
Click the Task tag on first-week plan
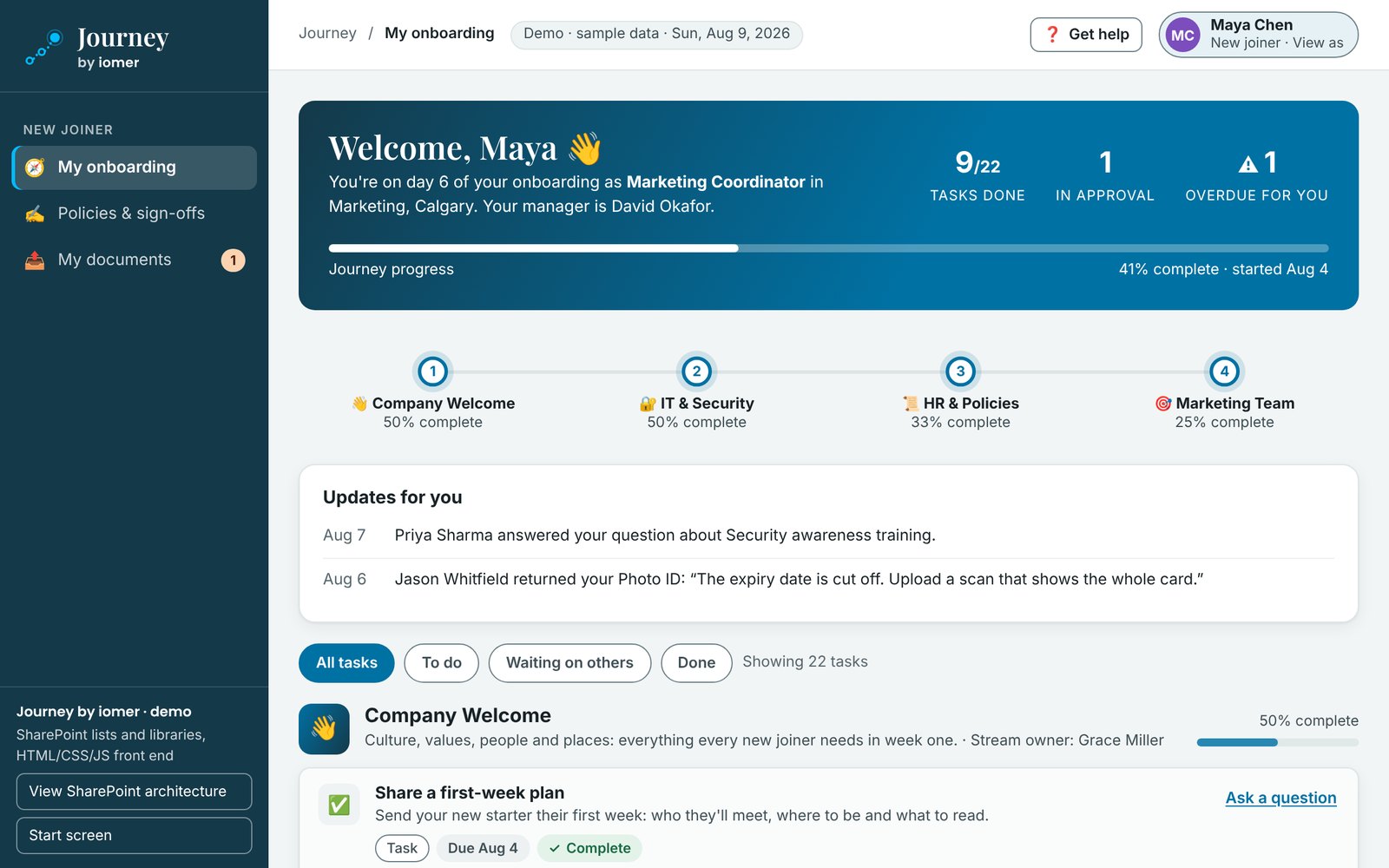click(x=402, y=848)
